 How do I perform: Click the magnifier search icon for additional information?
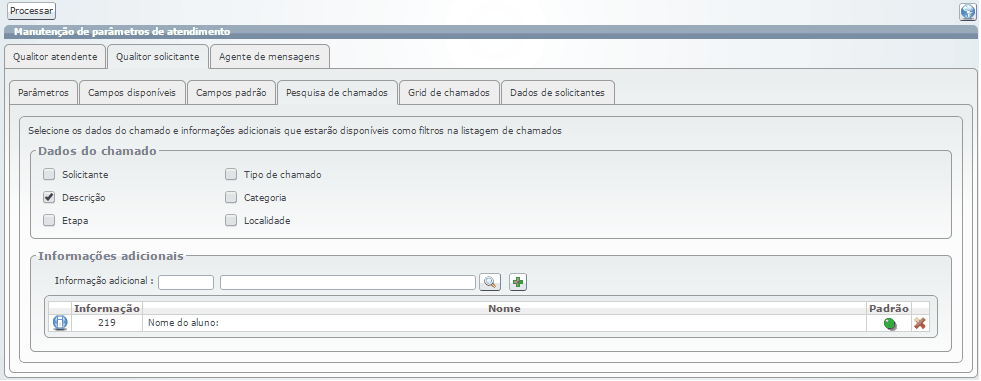[x=490, y=282]
